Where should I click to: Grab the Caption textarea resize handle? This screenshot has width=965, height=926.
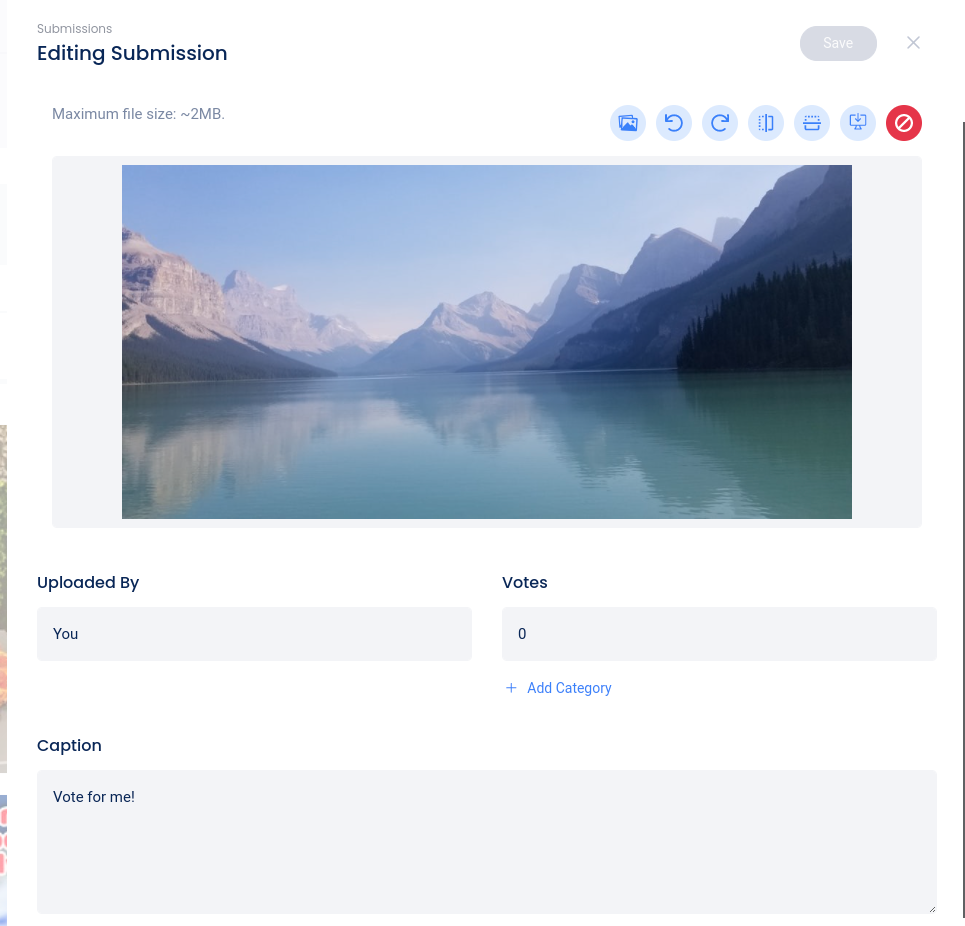pyautogui.click(x=931, y=908)
